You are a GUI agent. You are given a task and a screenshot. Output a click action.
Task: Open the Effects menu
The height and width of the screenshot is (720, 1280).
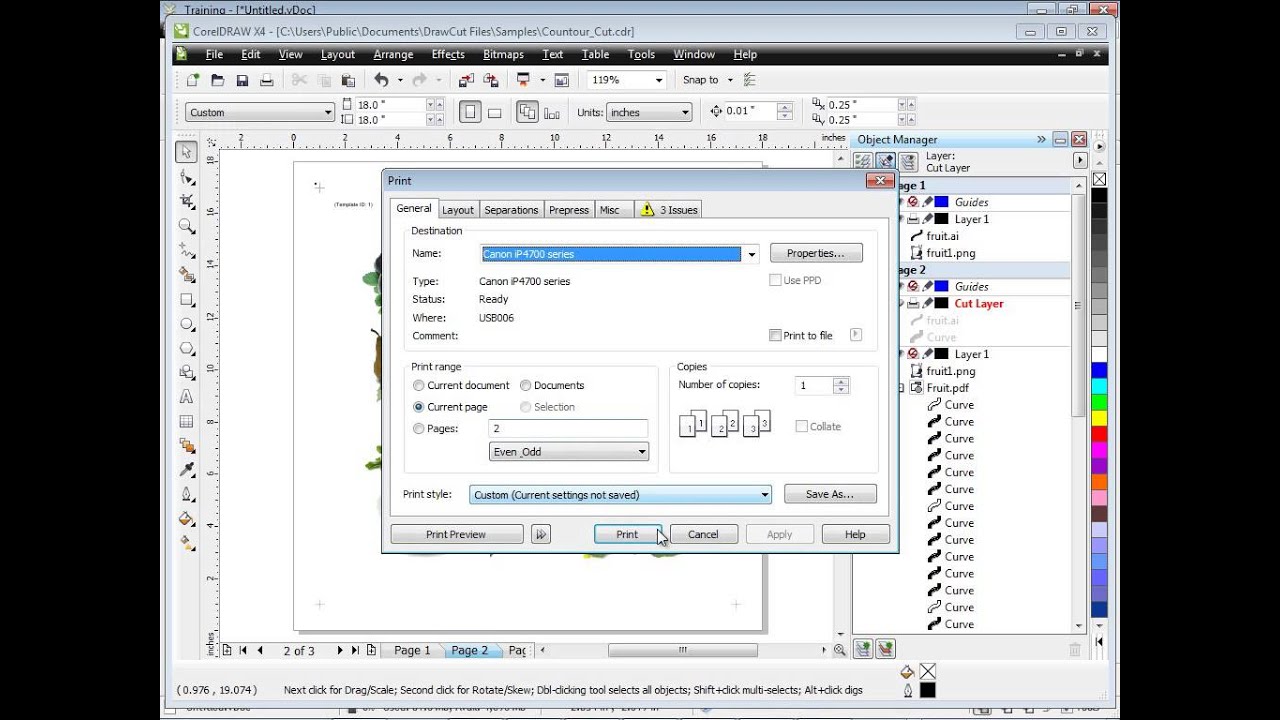click(448, 54)
